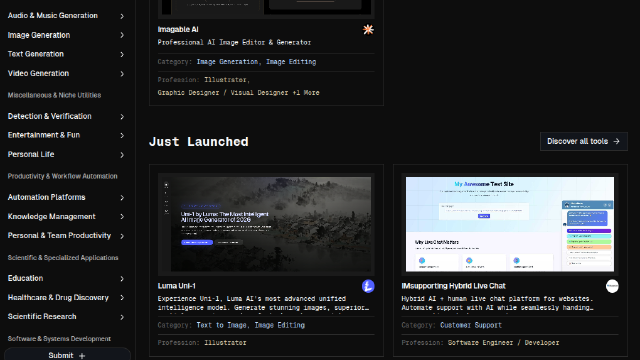Click Illustrator profession on Imagable AI card
This screenshot has width=640, height=360.
(x=227, y=80)
